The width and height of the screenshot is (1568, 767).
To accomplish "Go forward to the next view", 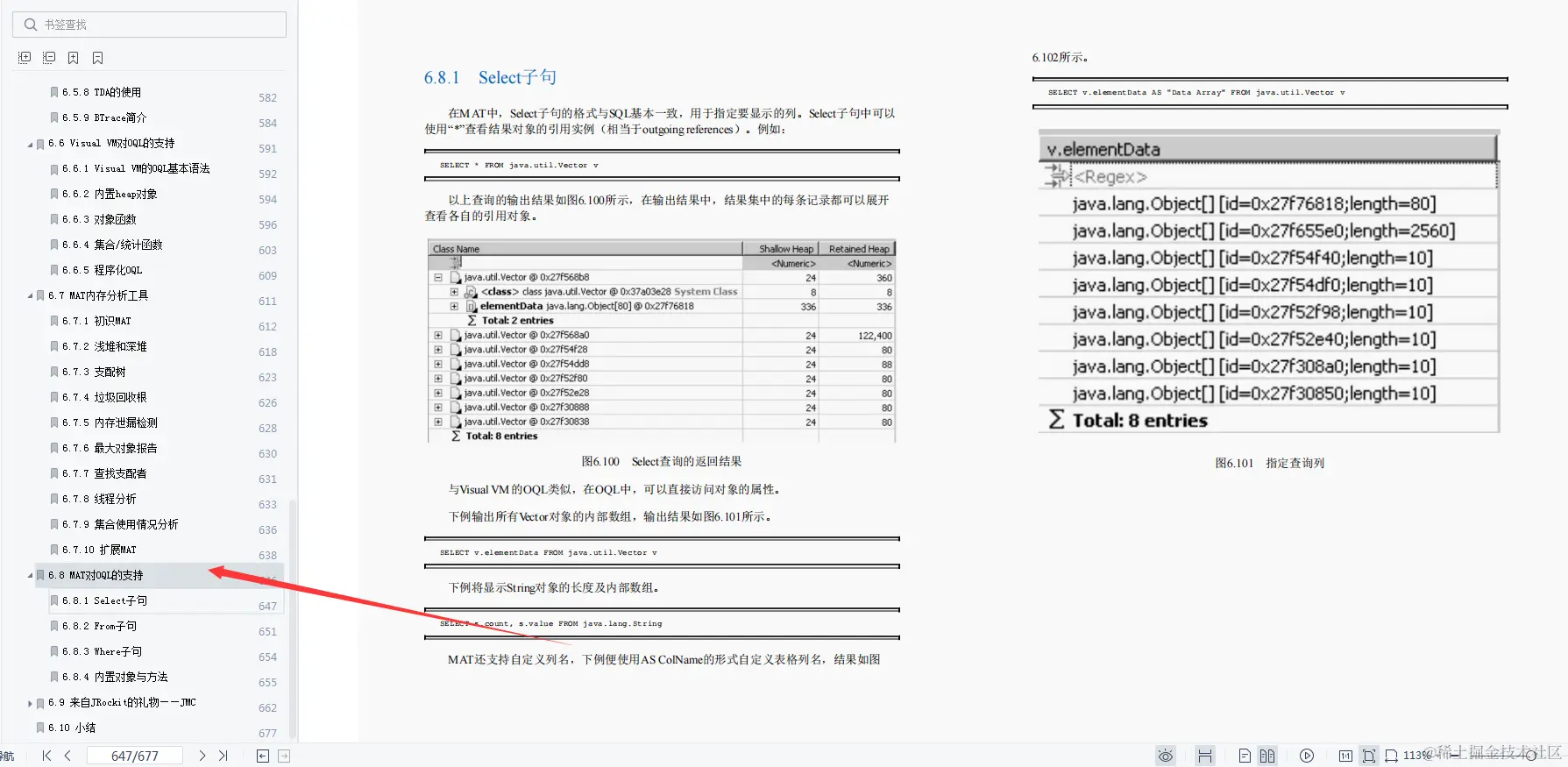I will coord(284,756).
